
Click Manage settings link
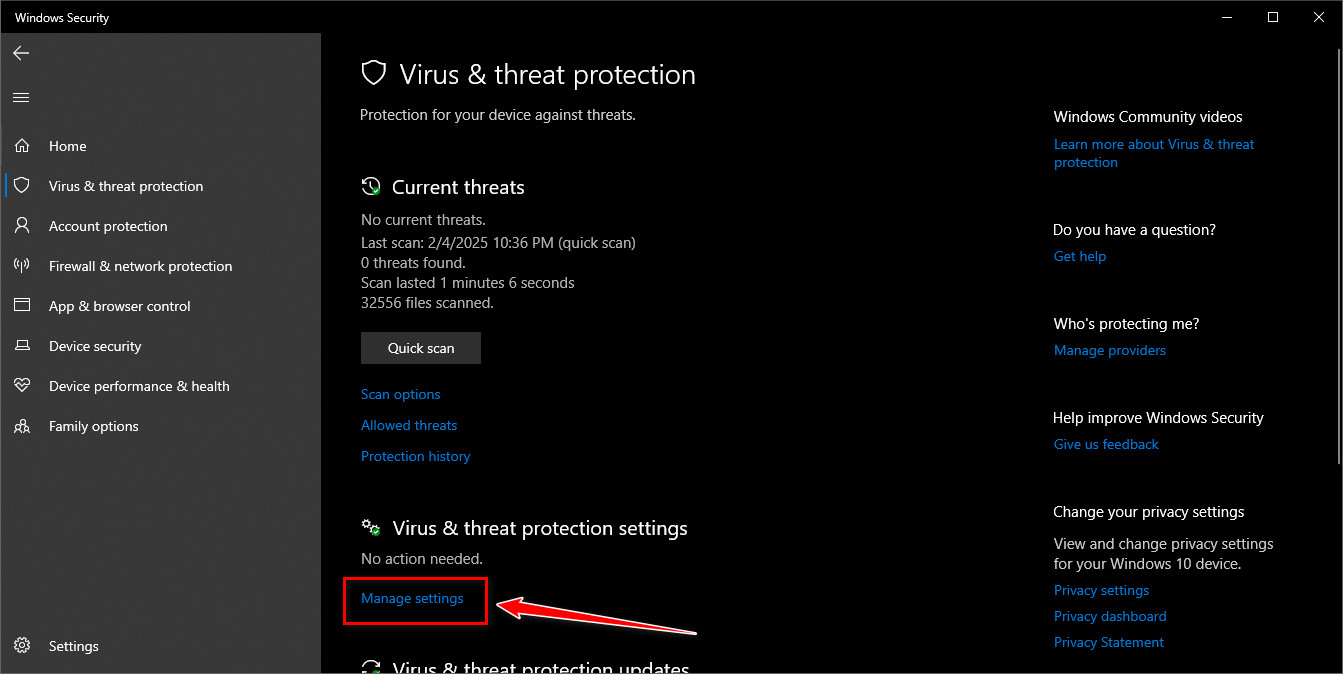(412, 598)
